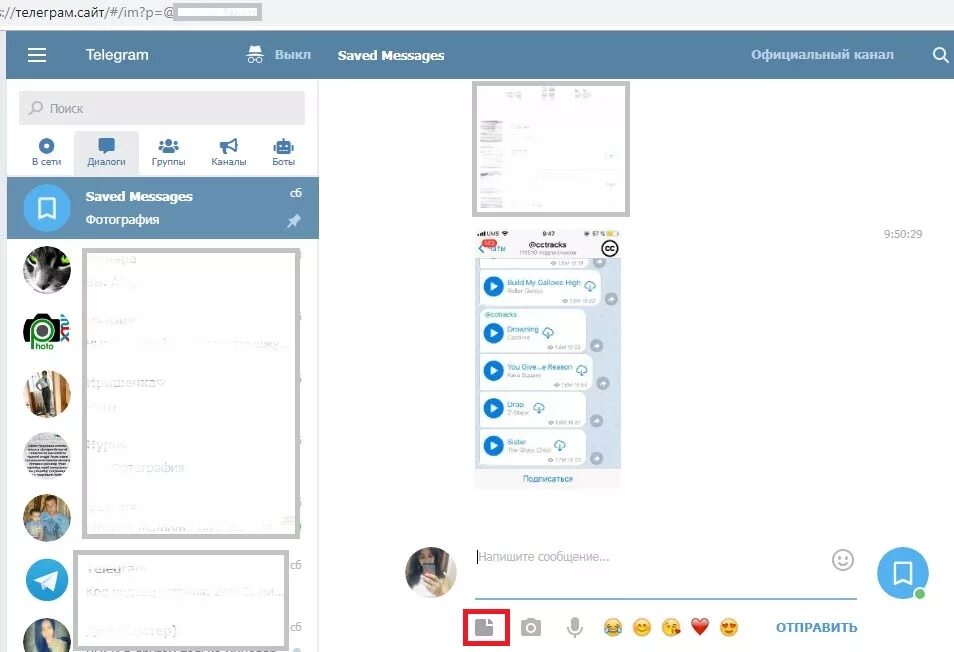Insert the red heart emoji

click(700, 626)
